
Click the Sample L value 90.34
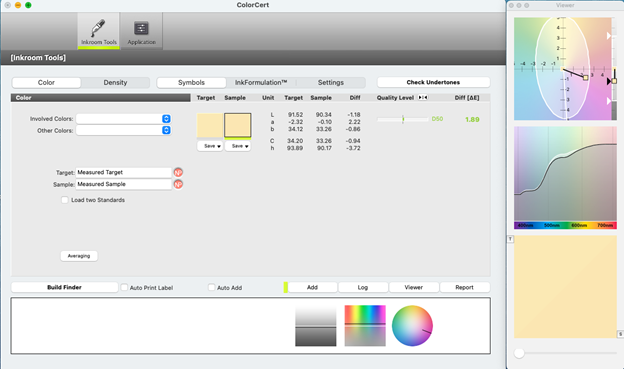tap(324, 115)
